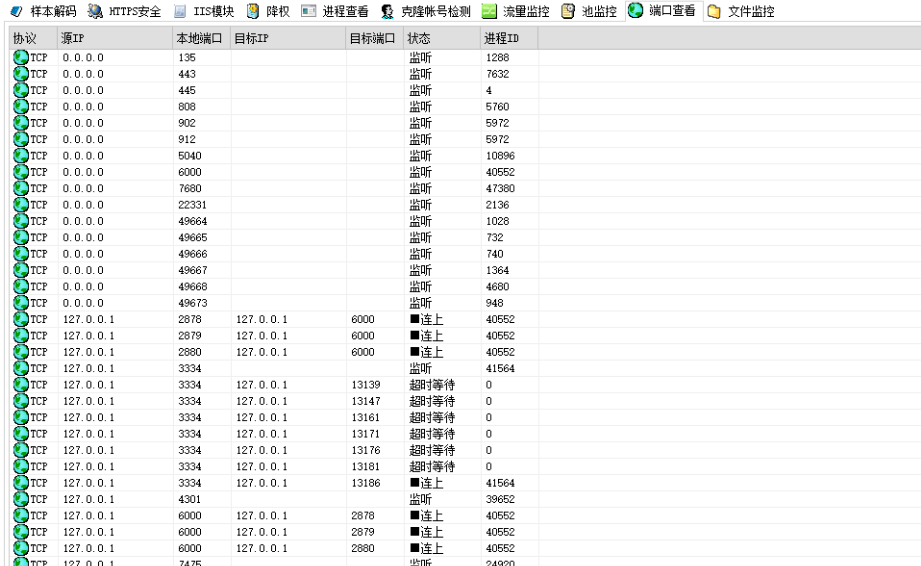Screen dimensions: 921x566
Task: Select local port 49666 cell
Action: [x=193, y=254]
